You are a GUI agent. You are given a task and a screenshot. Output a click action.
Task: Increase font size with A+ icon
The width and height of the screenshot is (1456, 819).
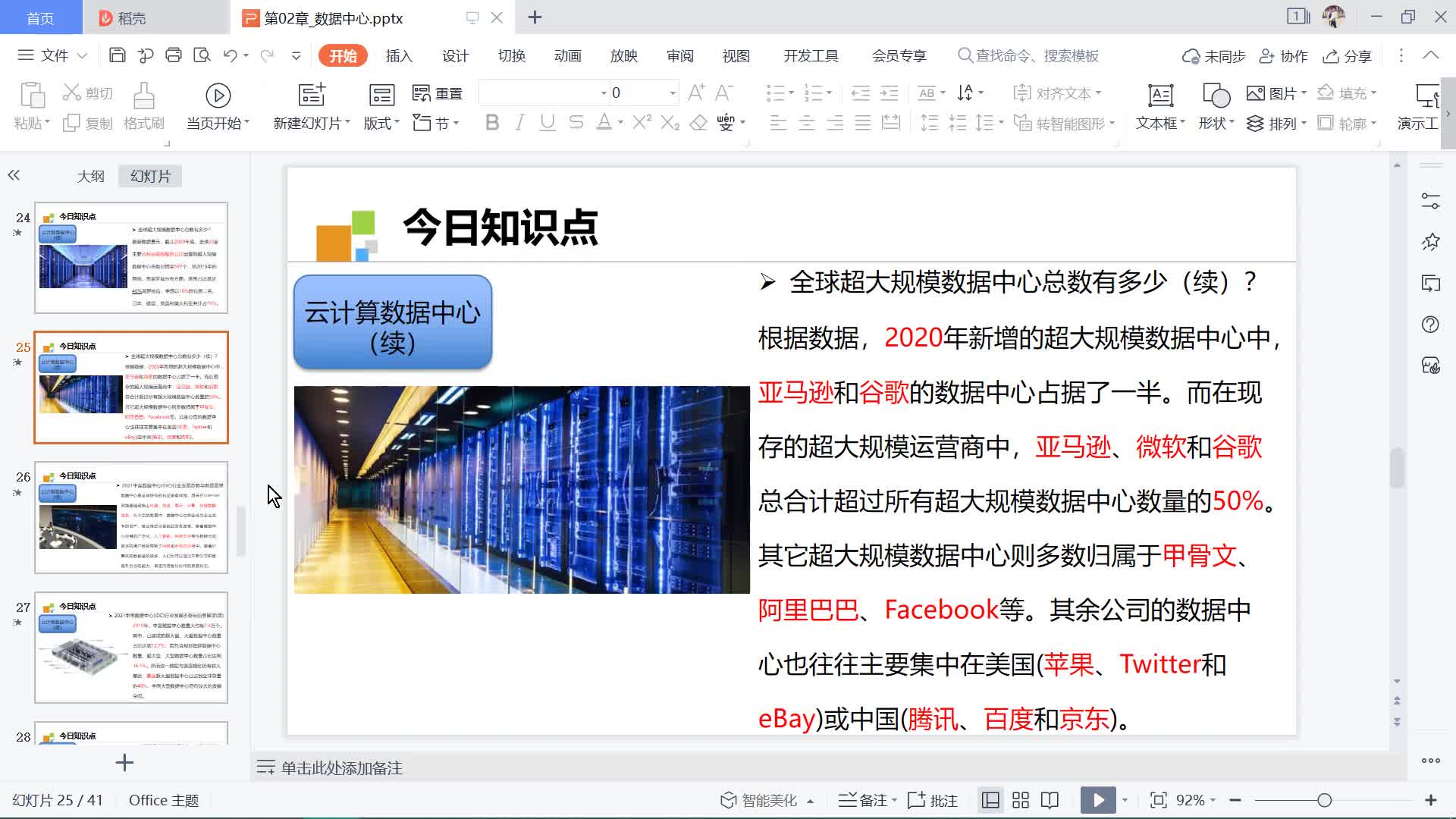click(696, 93)
